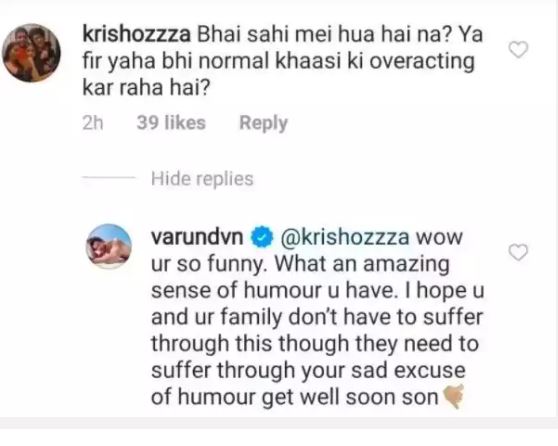Tap the heart icon on varundvn's reply
The width and height of the screenshot is (558, 446).
coord(518,252)
